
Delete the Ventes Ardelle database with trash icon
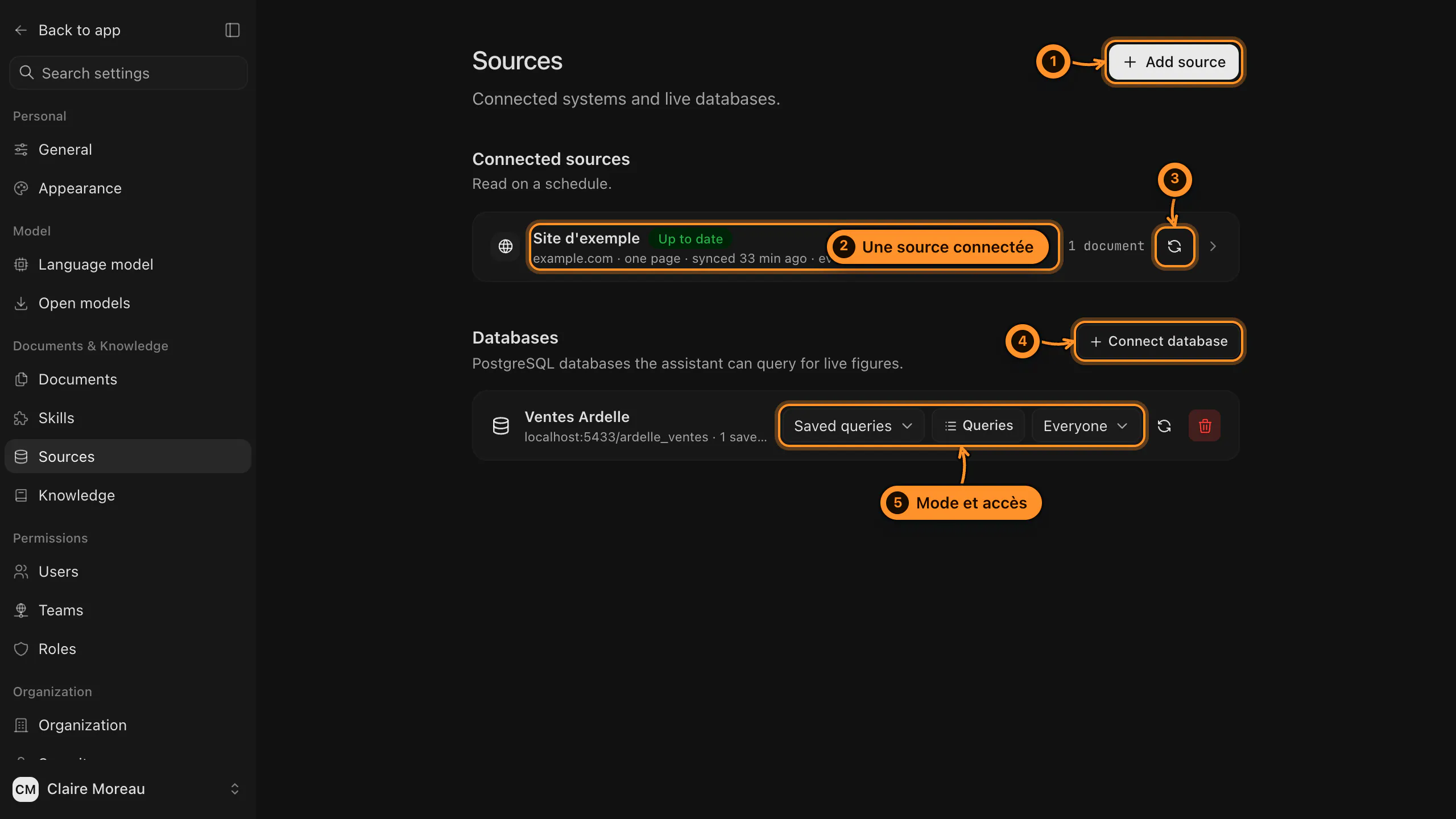(1205, 426)
